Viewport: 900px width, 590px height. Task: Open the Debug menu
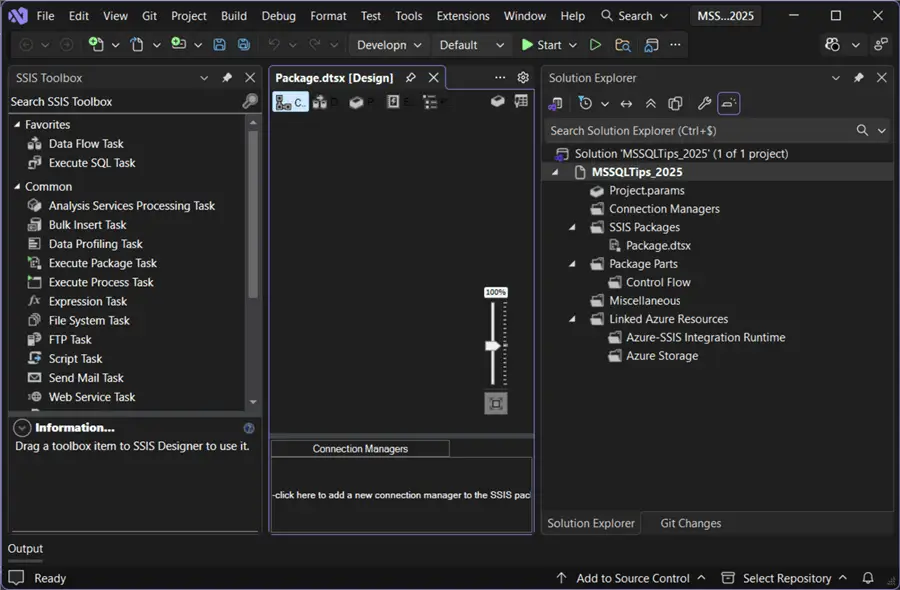click(279, 16)
